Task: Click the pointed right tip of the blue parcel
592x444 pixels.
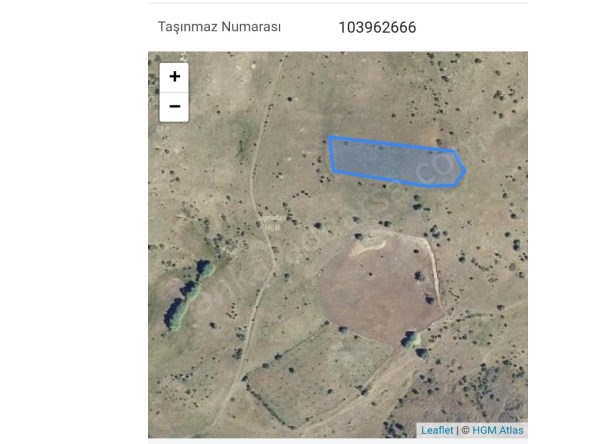Action: (x=465, y=170)
